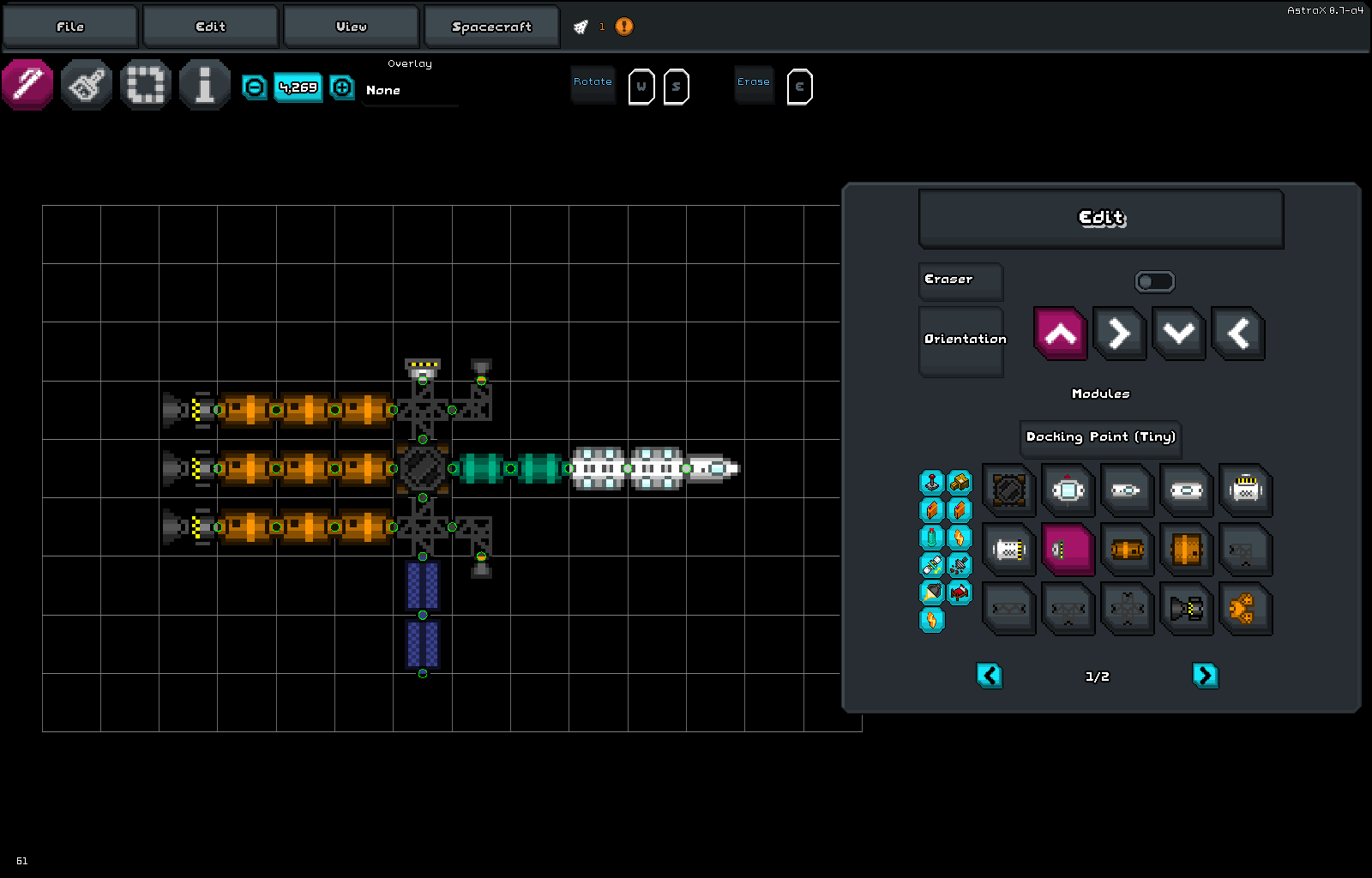Click the zoom in magnifier icon
1372x878 pixels.
[x=342, y=87]
